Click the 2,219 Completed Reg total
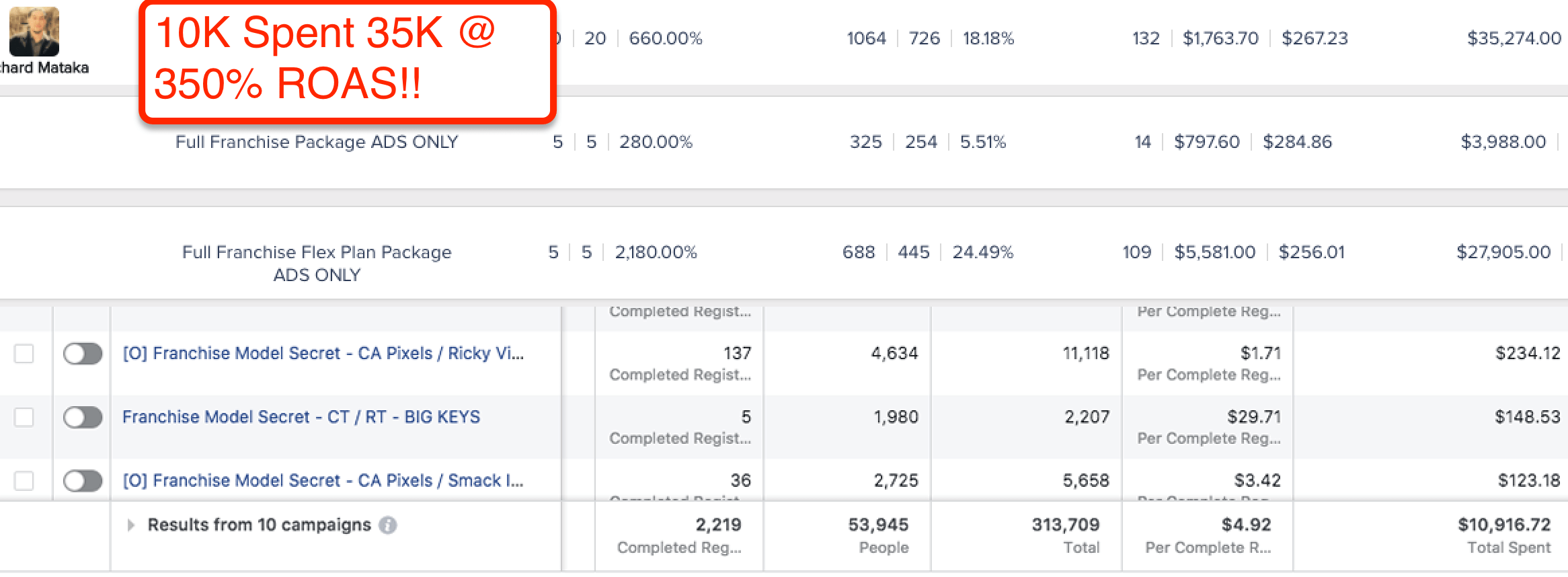Image resolution: width=1568 pixels, height=577 pixels. [x=718, y=525]
